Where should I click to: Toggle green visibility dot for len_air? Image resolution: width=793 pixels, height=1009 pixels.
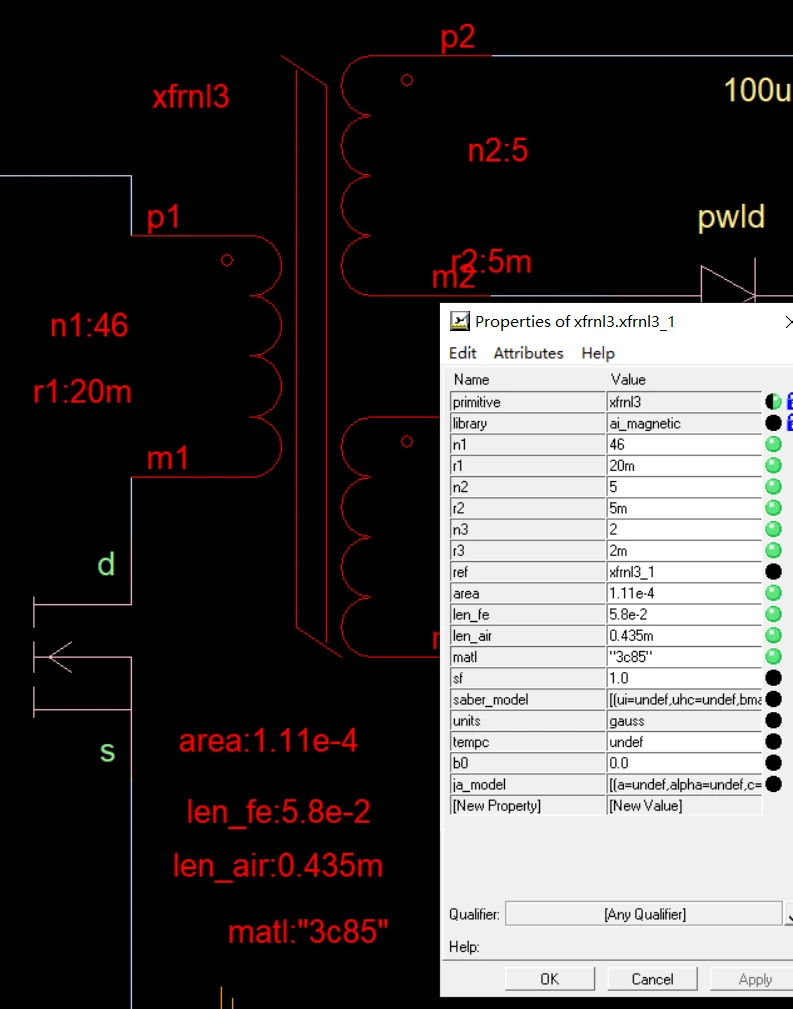tap(773, 636)
